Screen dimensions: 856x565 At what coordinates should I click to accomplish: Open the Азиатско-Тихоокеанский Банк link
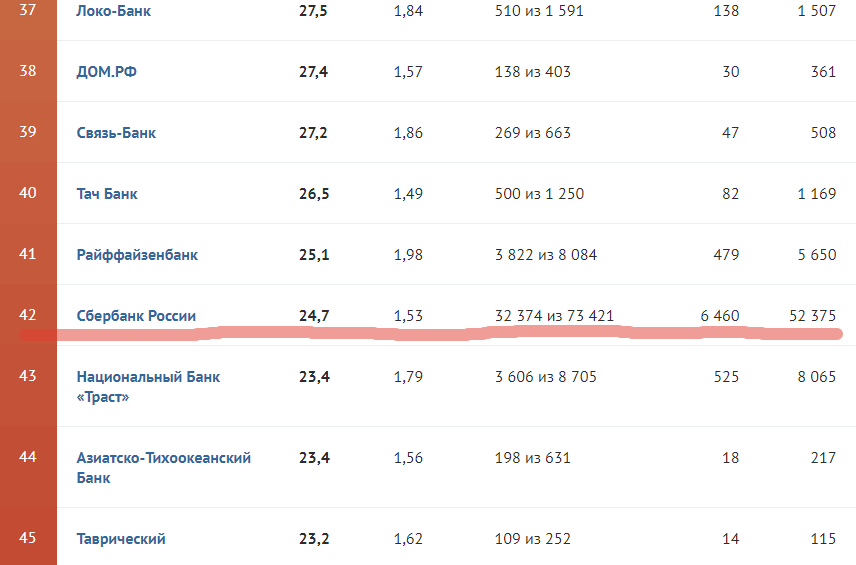point(164,467)
